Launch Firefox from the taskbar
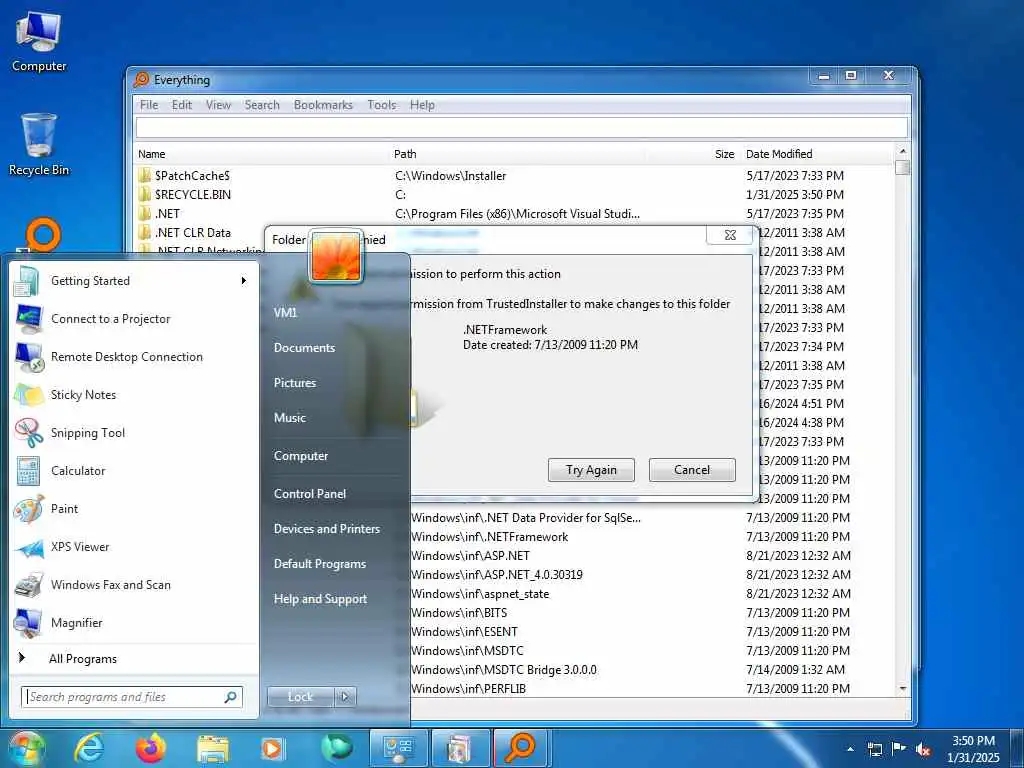This screenshot has width=1024, height=768. point(150,748)
